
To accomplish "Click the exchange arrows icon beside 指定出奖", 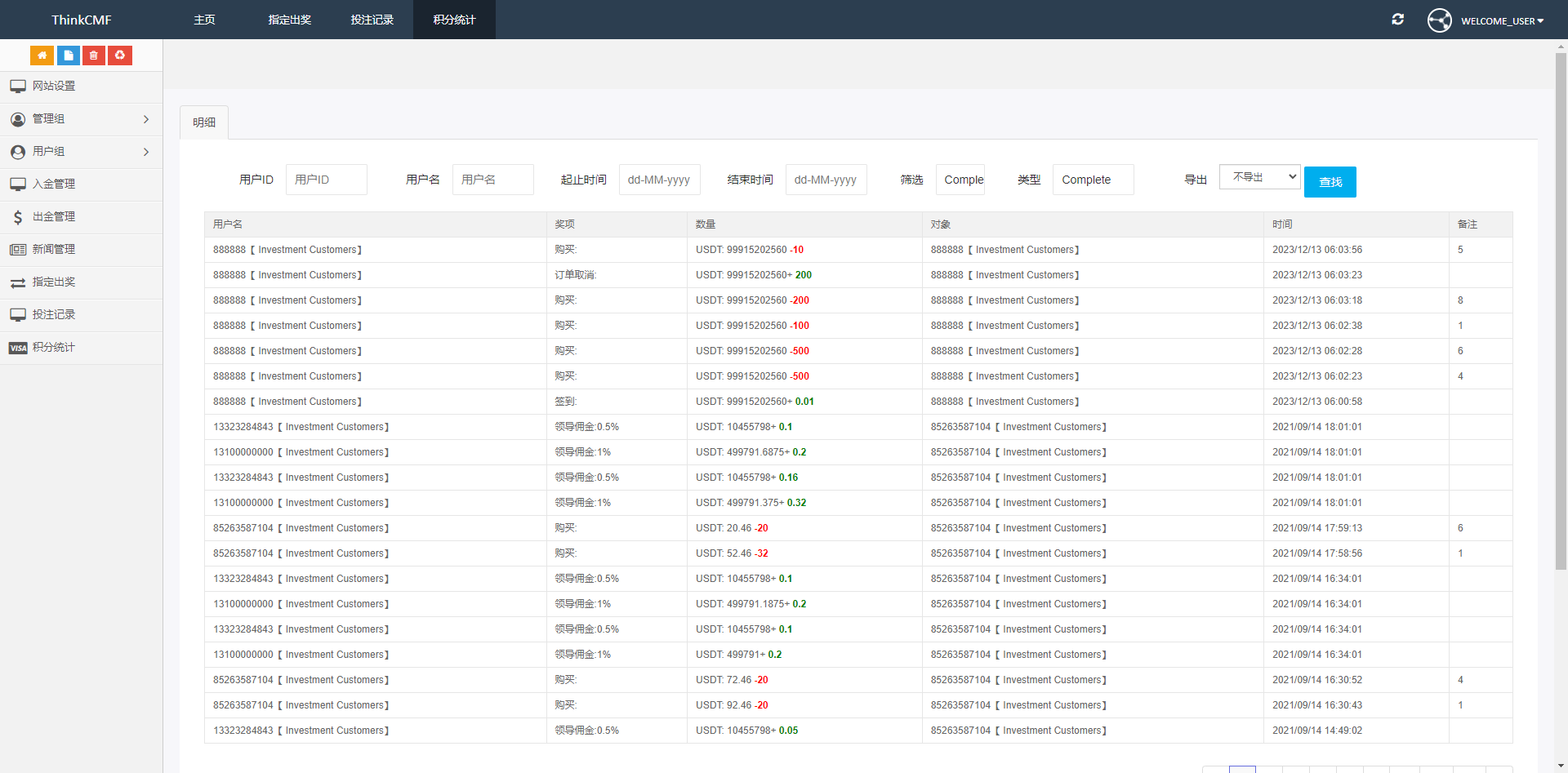I will pyautogui.click(x=18, y=282).
